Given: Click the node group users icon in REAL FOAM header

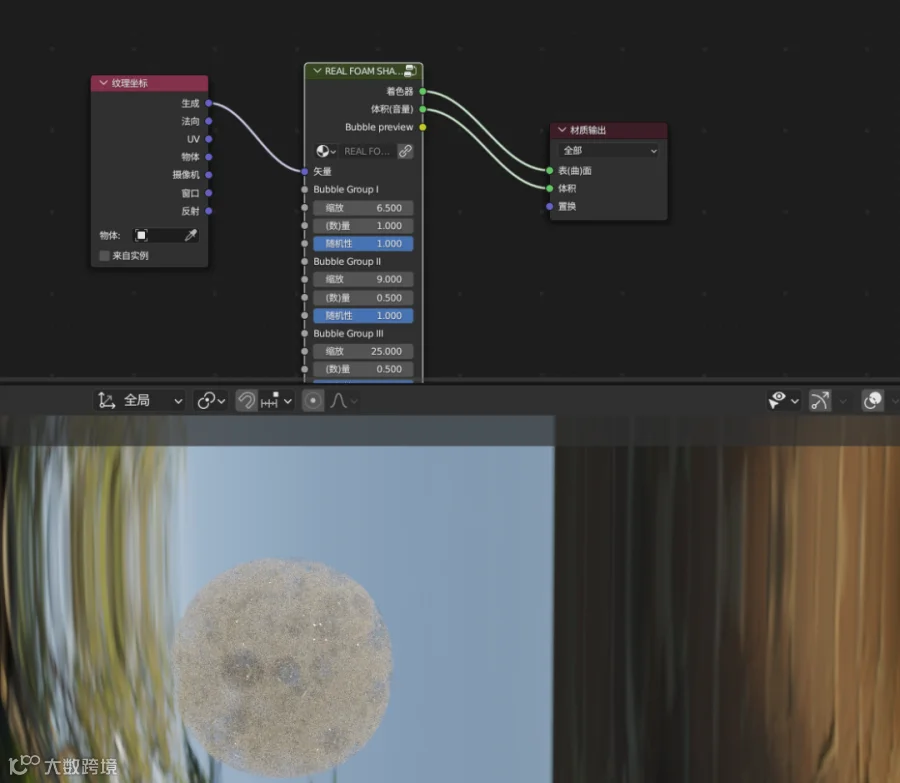Looking at the screenshot, I should click(410, 71).
